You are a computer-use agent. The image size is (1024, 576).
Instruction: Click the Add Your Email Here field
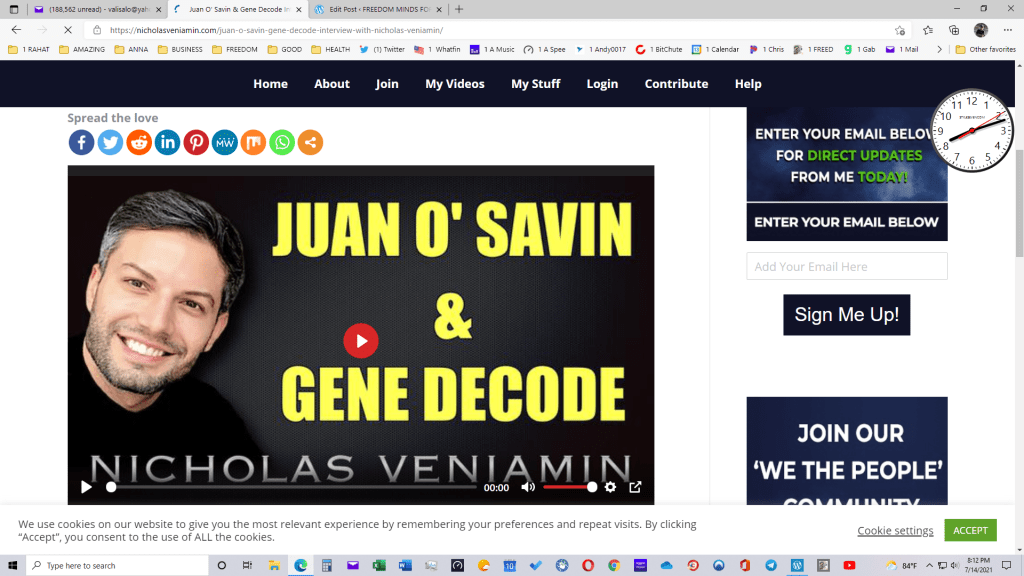846,267
